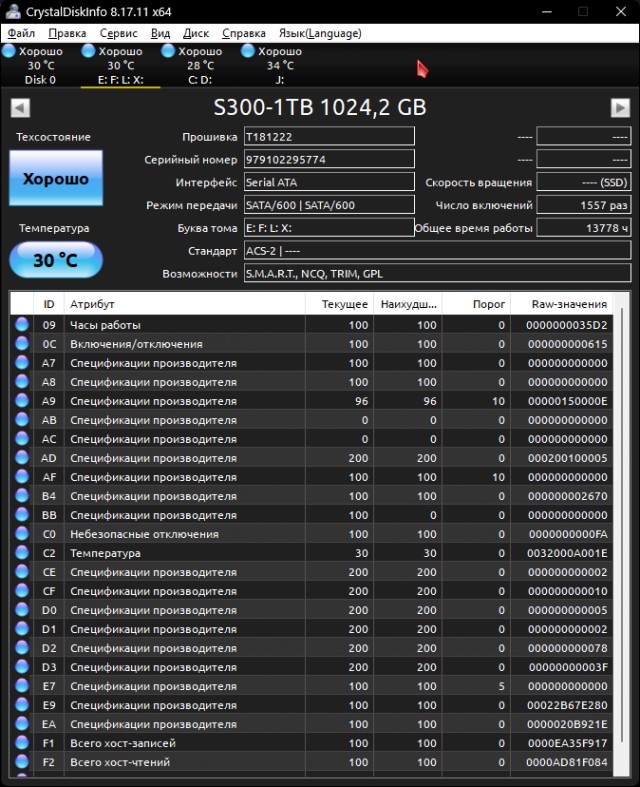Click raw value 0032000A001E
Image resolution: width=640 pixels, height=787 pixels.
pos(567,553)
